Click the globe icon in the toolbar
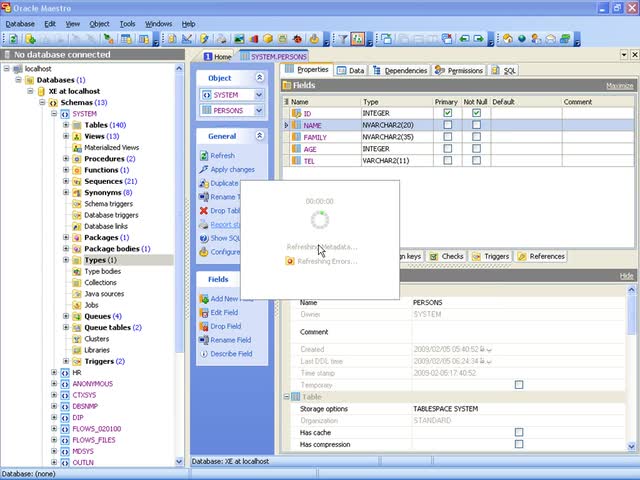Viewport: 640px width, 480px height. pyautogui.click(x=522, y=39)
